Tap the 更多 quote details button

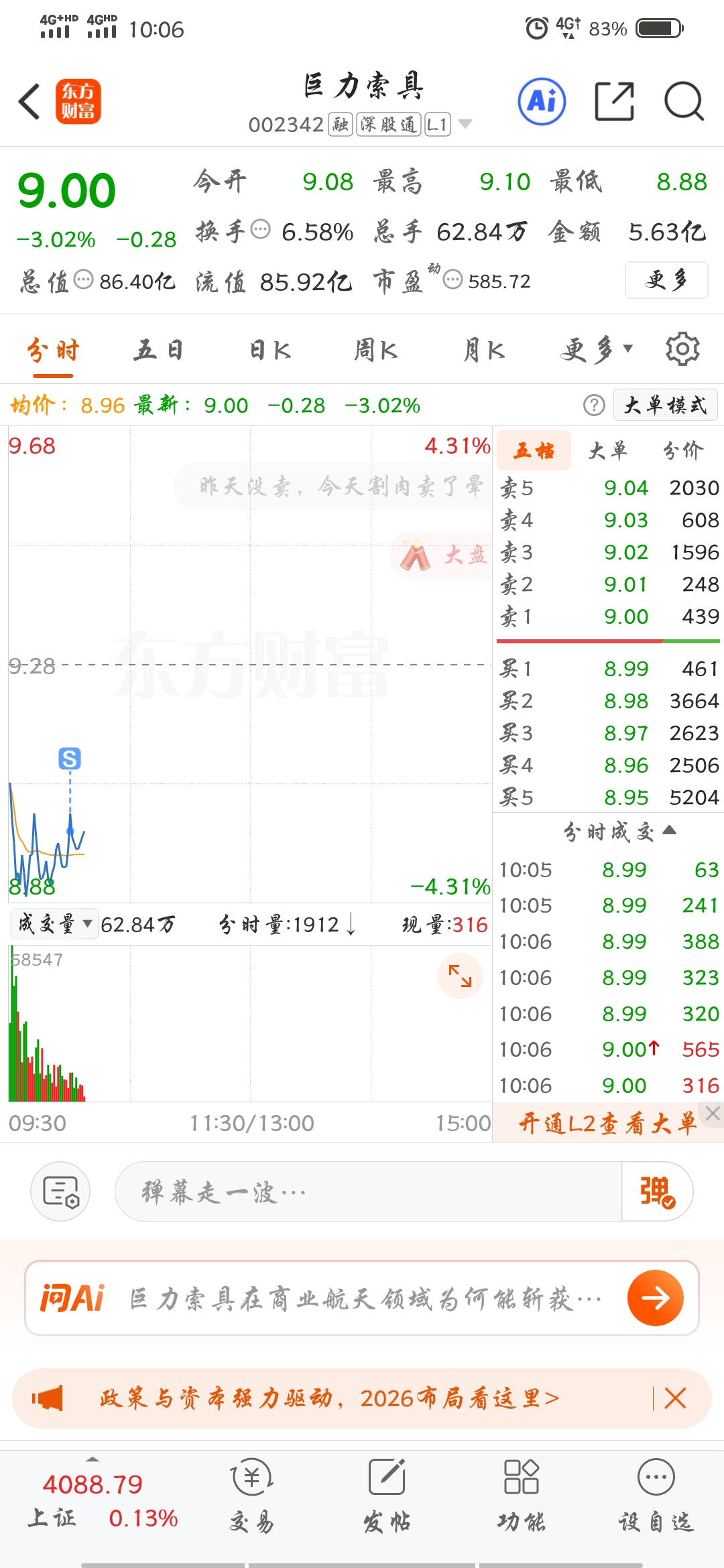pyautogui.click(x=666, y=279)
